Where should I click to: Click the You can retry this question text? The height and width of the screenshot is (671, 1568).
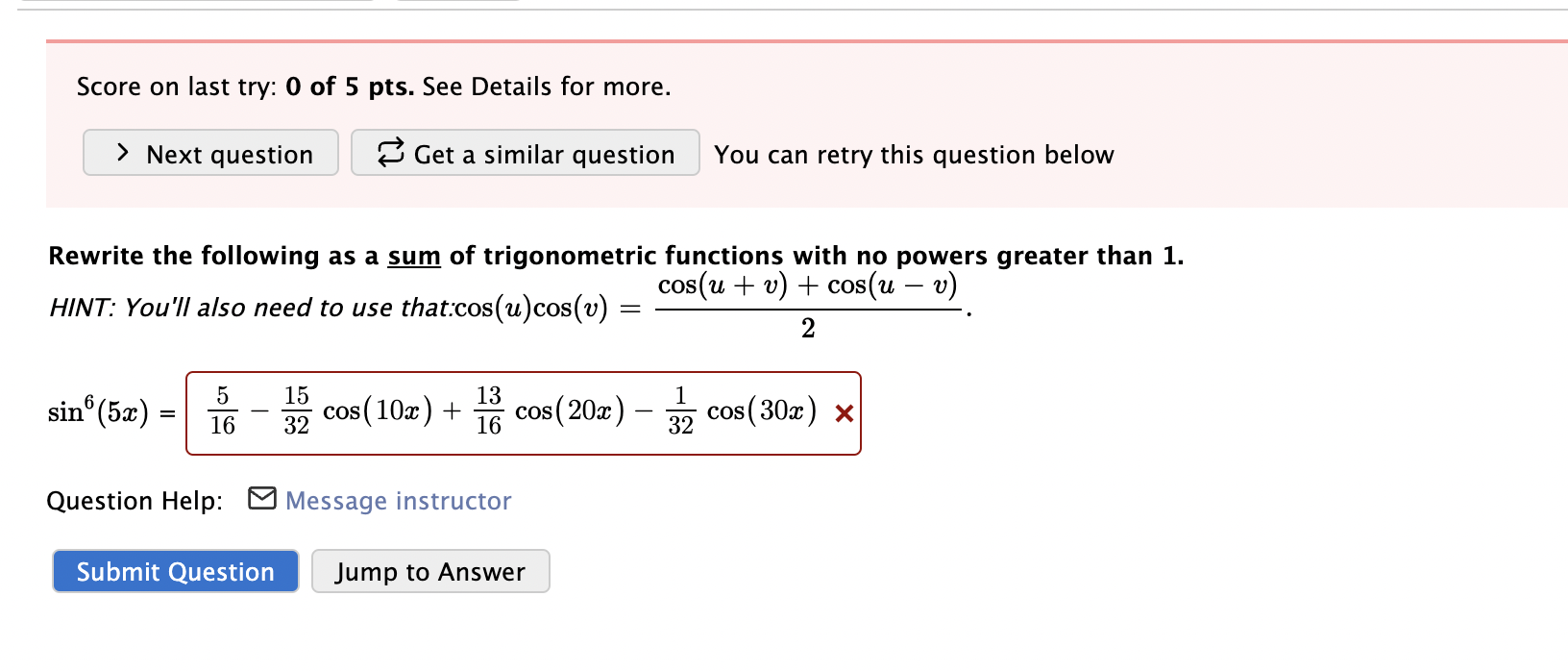tap(914, 154)
